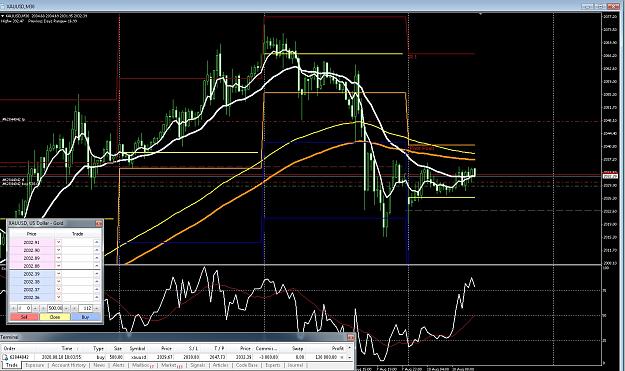
Task: Click the volume field showing 500.00
Action: (x=55, y=308)
